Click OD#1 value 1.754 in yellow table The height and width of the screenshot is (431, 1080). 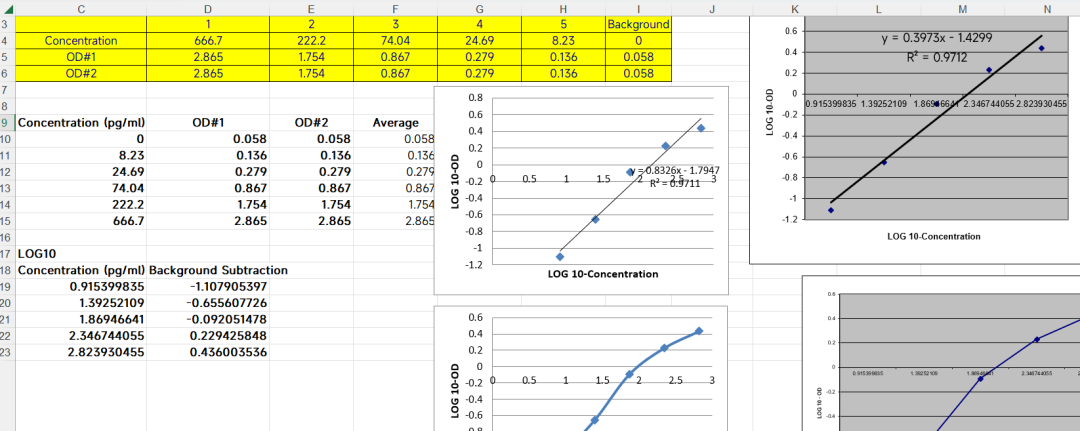[x=311, y=57]
